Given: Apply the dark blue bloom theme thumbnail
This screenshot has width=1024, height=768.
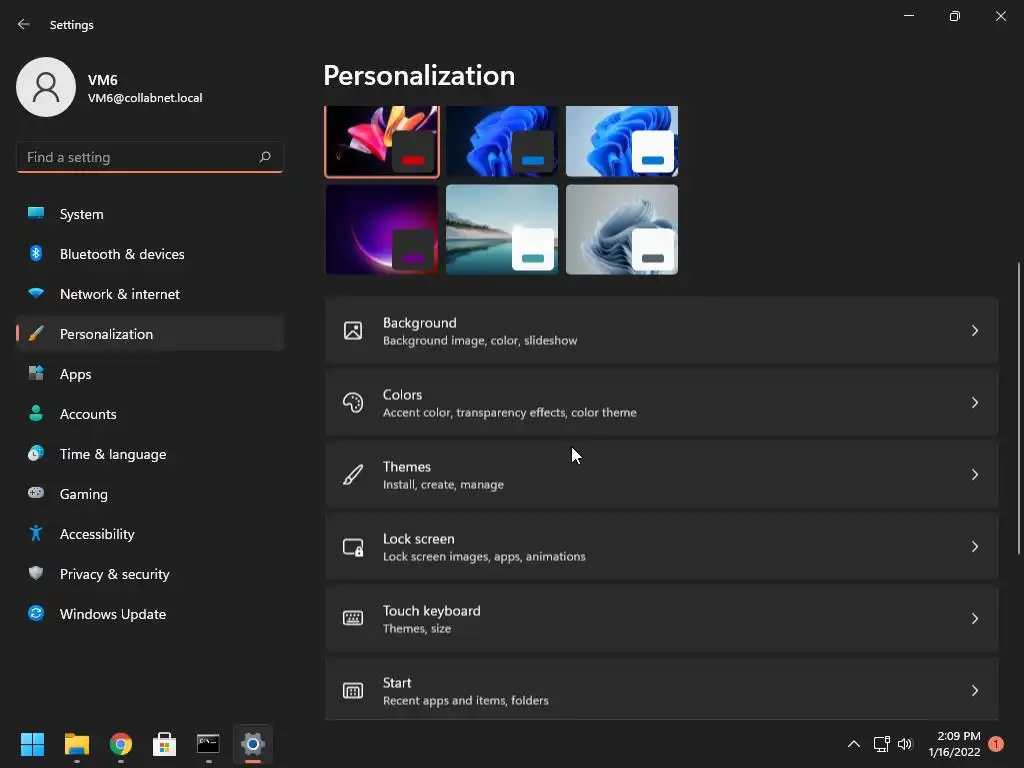Looking at the screenshot, I should pyautogui.click(x=502, y=141).
